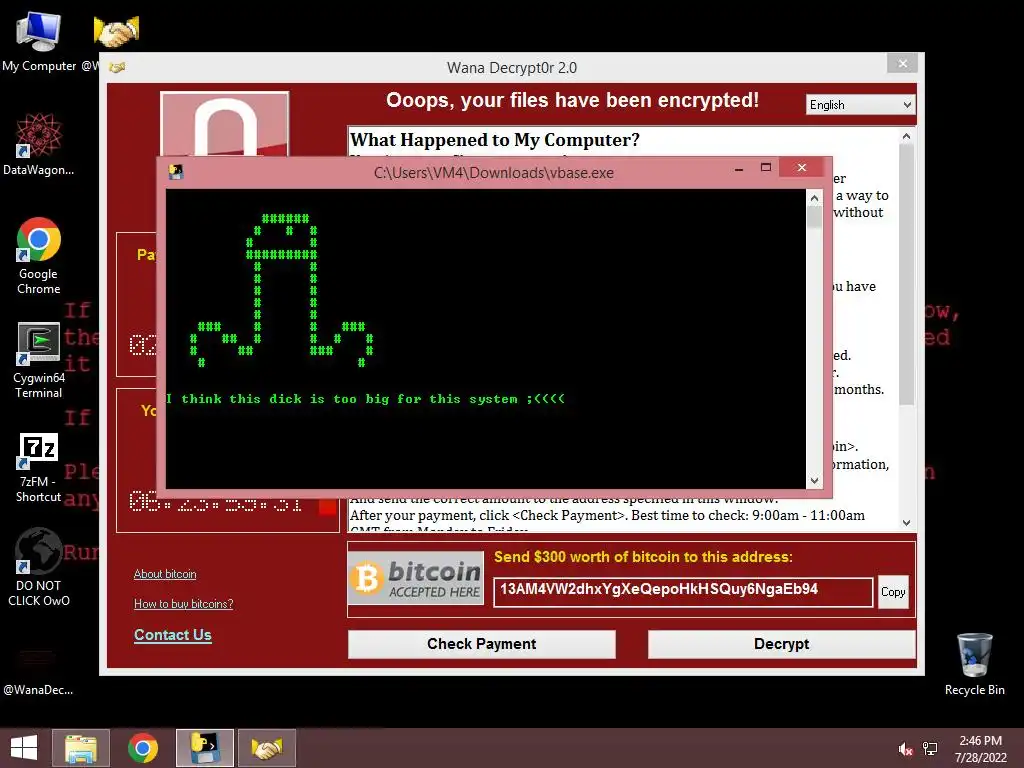Click the network tray icon
This screenshot has width=1024, height=768.
point(930,749)
